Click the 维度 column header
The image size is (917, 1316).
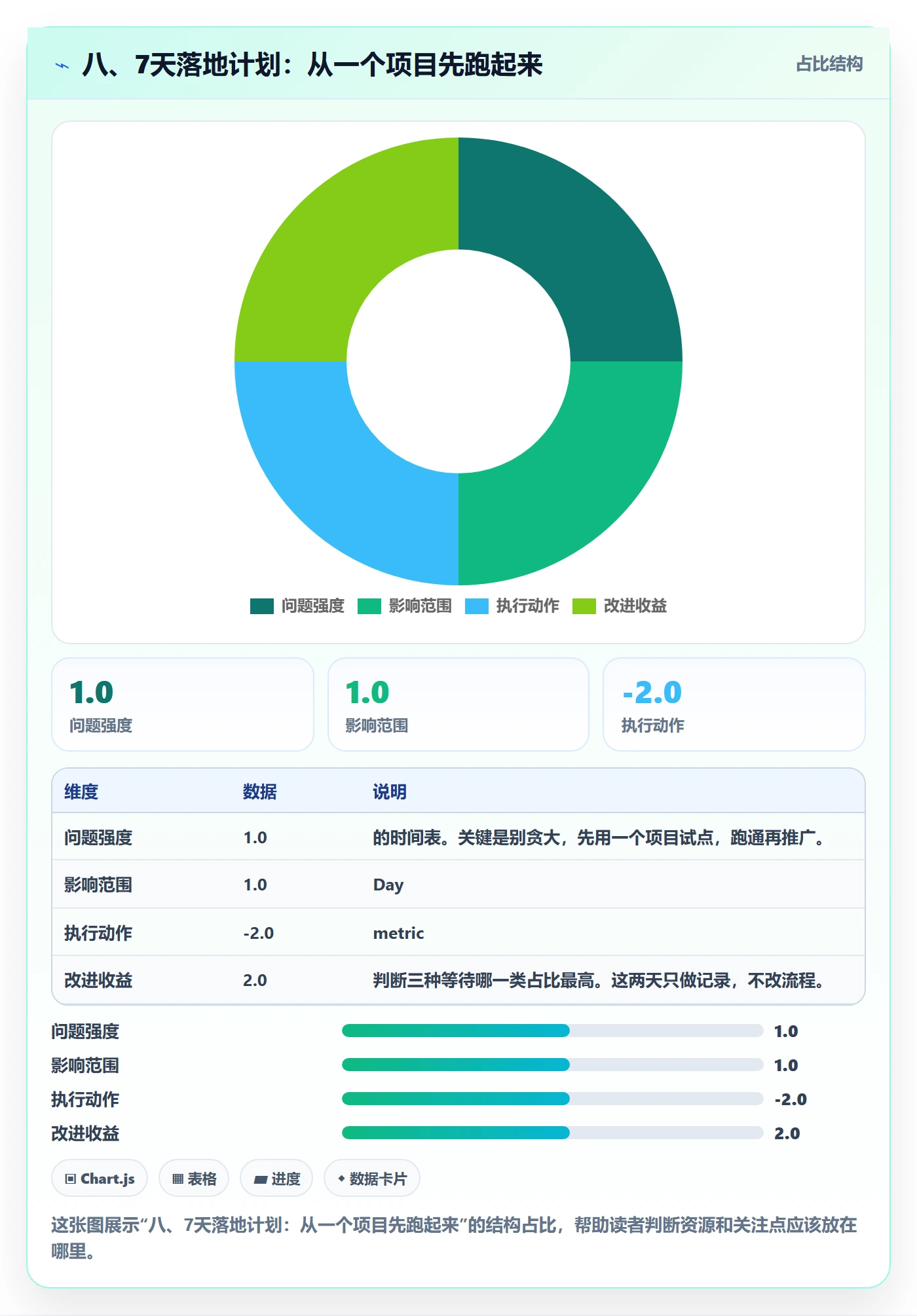tap(81, 792)
